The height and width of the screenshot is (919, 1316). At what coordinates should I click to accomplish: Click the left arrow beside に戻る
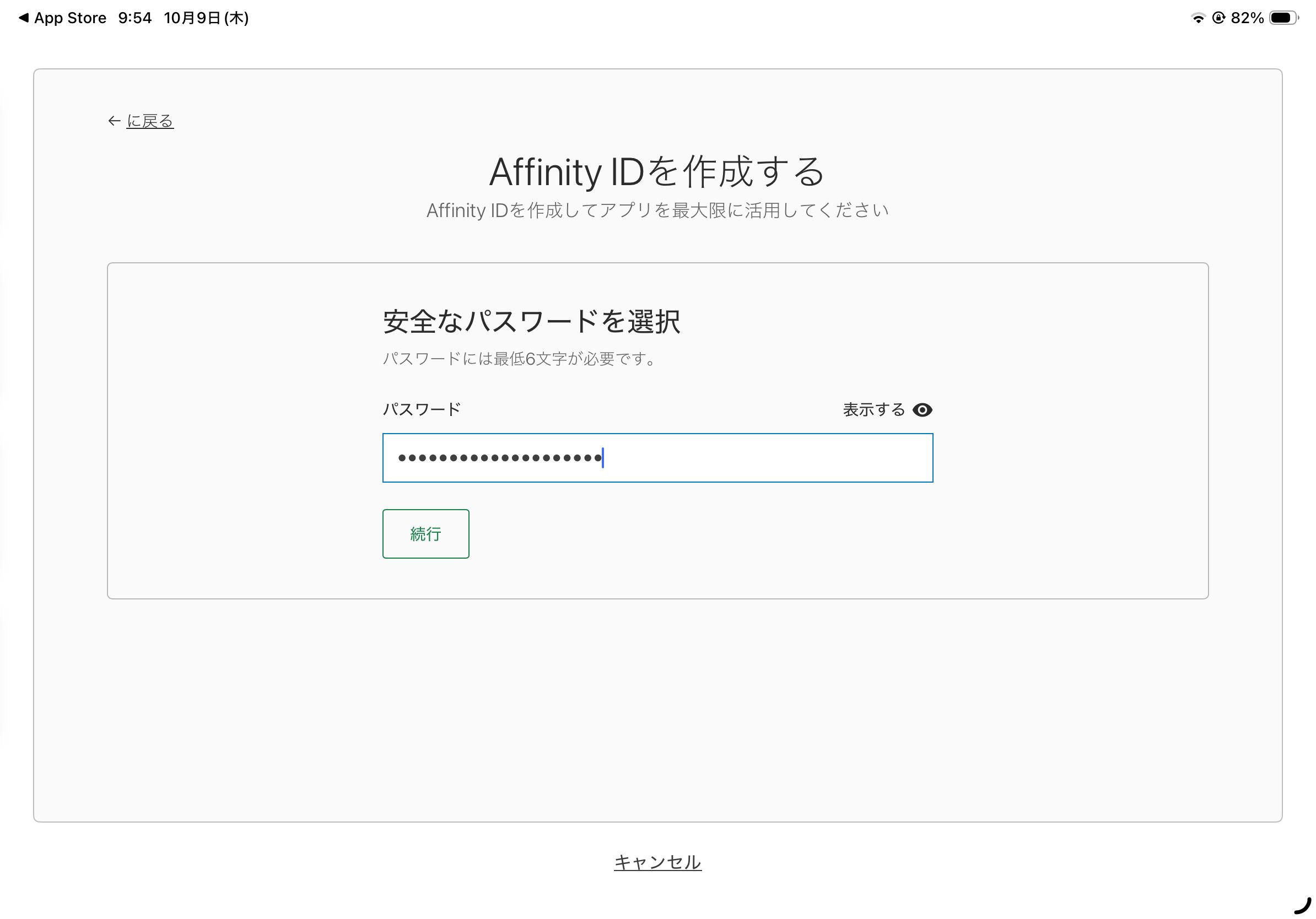114,121
